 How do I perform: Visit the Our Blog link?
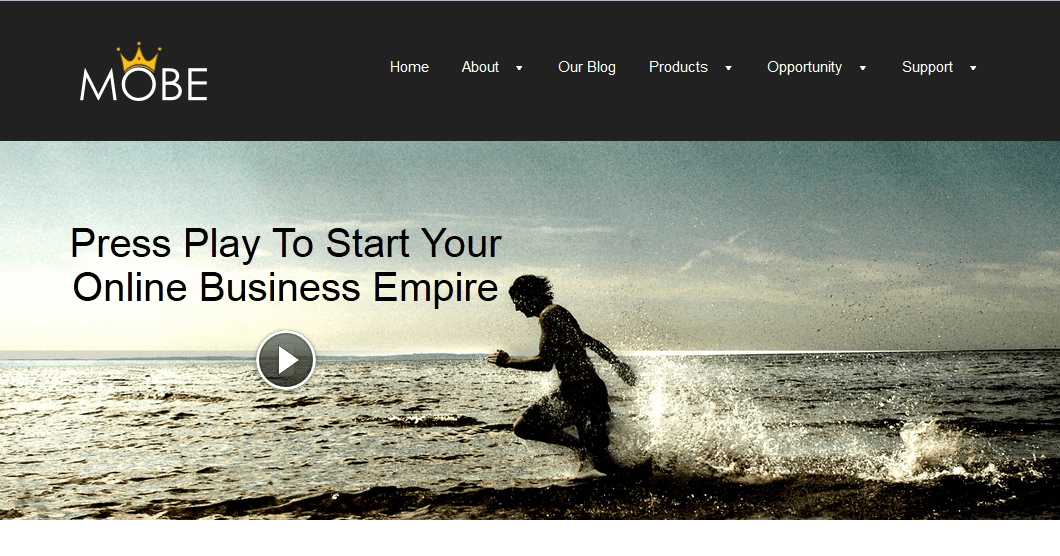coord(587,67)
